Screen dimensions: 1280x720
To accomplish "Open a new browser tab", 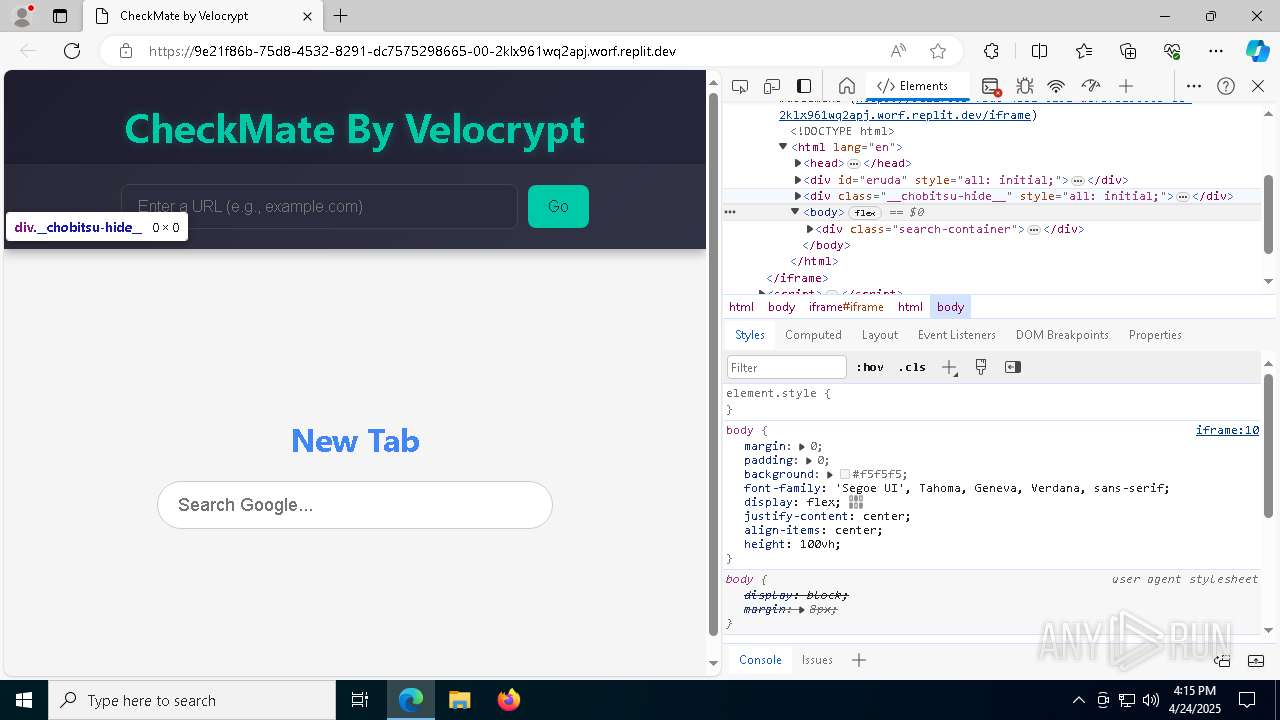I will pos(340,16).
